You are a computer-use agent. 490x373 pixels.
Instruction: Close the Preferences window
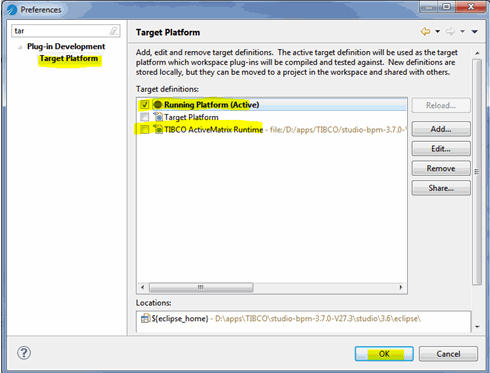[471, 6]
